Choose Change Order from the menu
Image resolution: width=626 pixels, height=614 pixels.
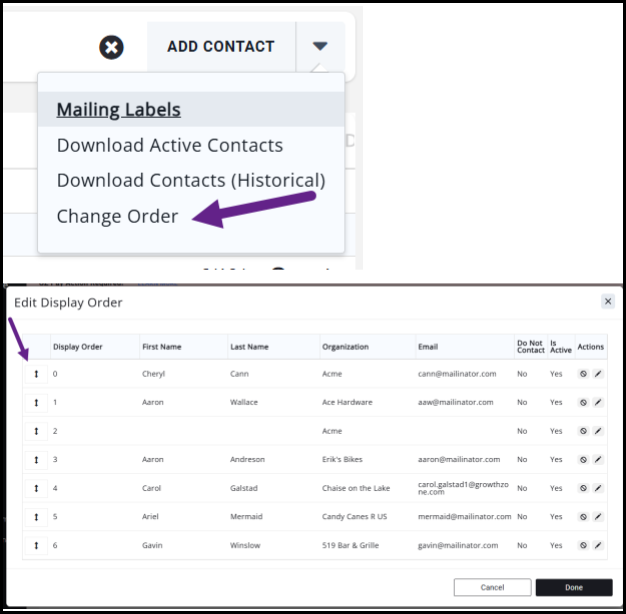tap(118, 216)
